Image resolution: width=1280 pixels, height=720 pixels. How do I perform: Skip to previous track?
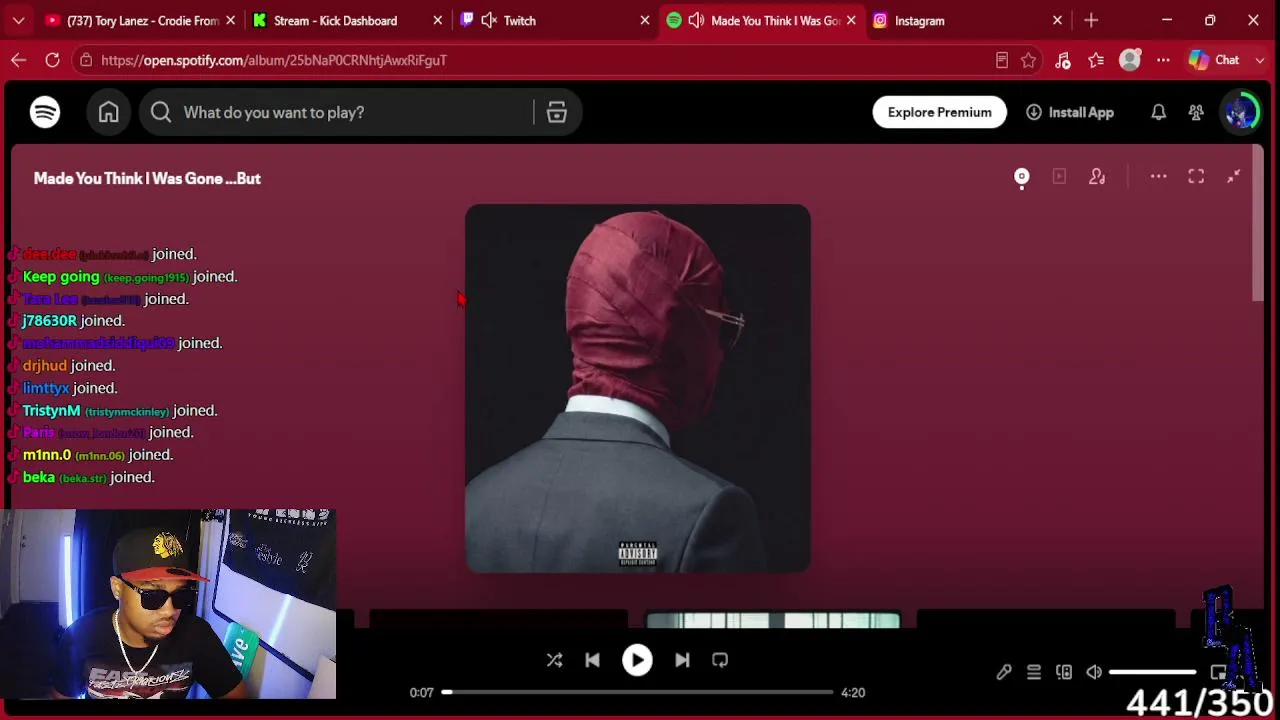(x=592, y=660)
